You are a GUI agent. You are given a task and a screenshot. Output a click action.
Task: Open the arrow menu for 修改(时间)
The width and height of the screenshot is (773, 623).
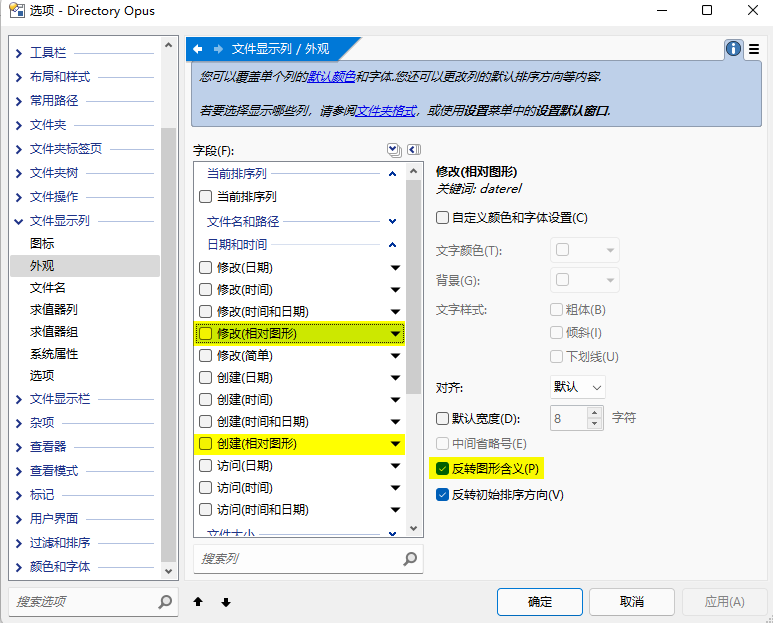click(x=395, y=290)
